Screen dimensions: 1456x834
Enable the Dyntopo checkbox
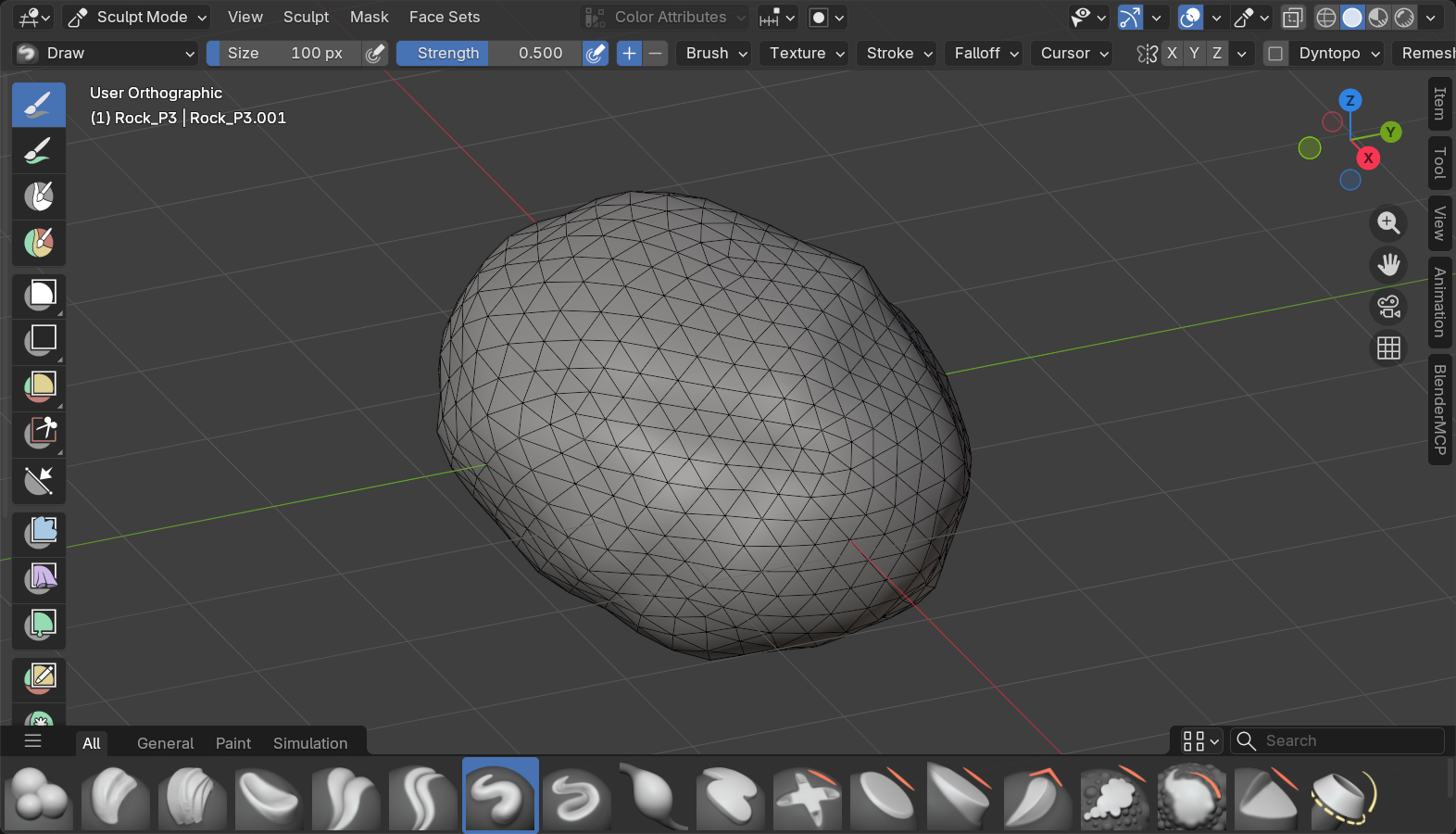click(1275, 54)
